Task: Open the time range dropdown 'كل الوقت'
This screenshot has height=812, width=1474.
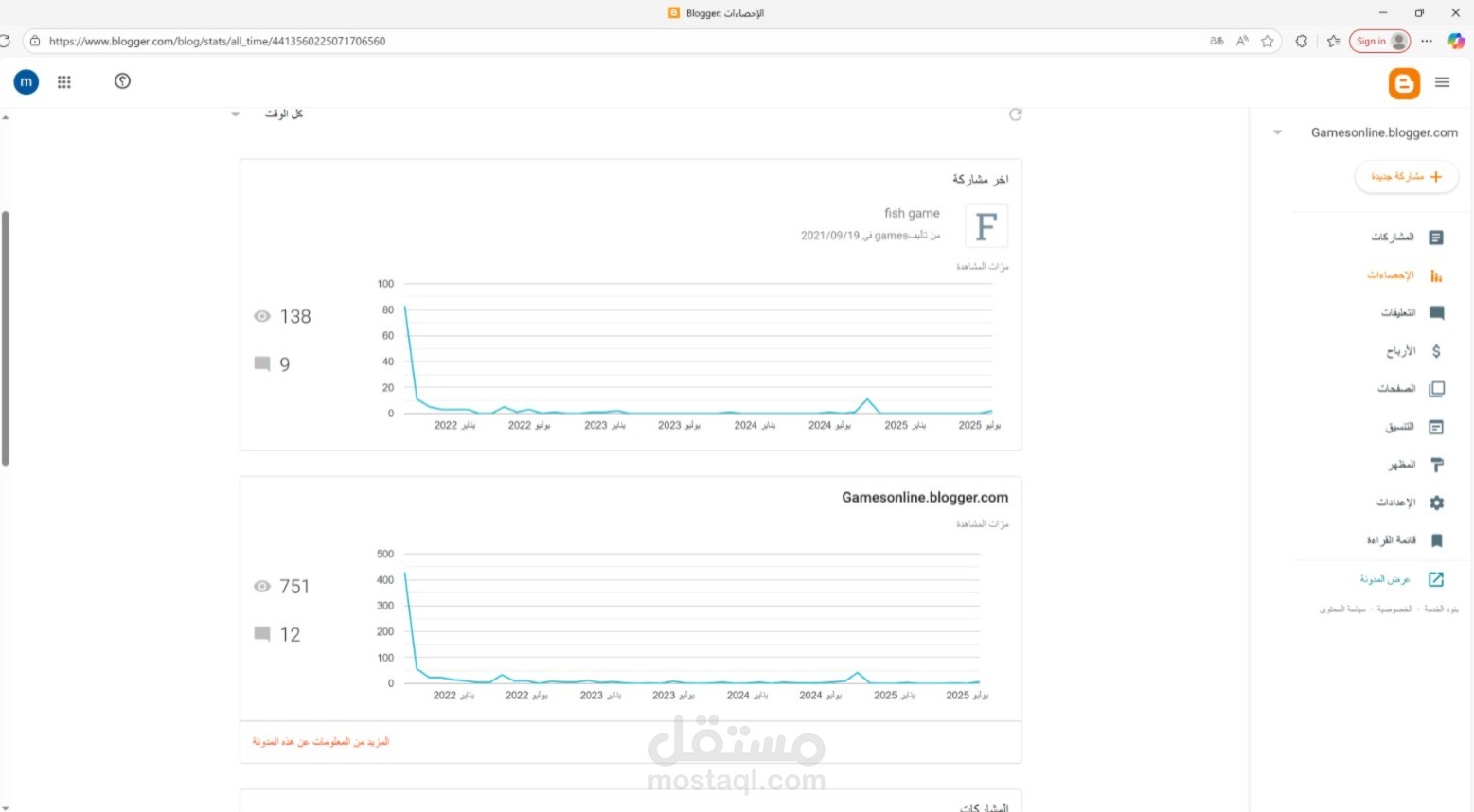Action: (267, 115)
